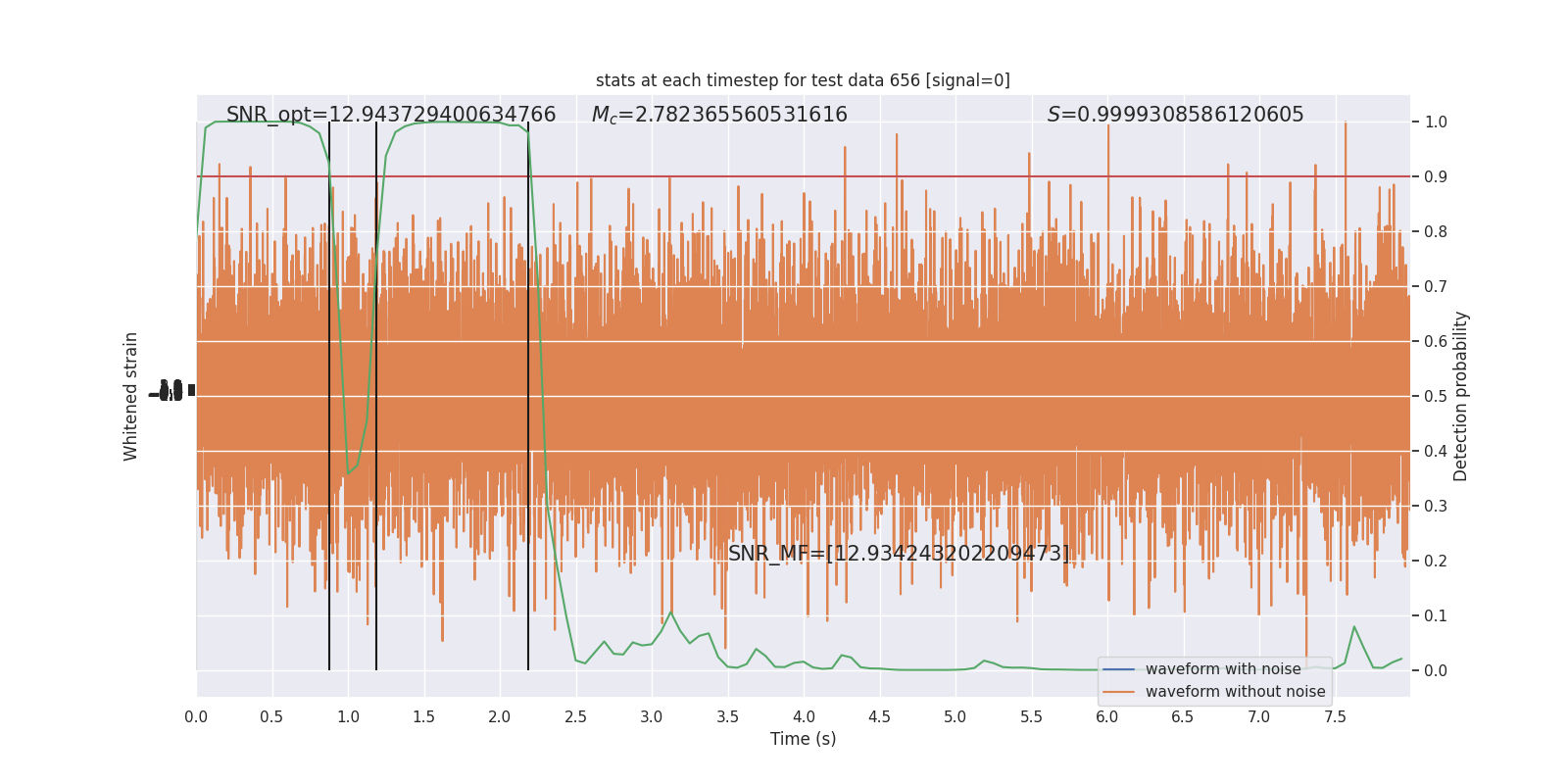
Task: Click the SNR_MF=[12.934243202209473] annotation
Action: point(899,554)
